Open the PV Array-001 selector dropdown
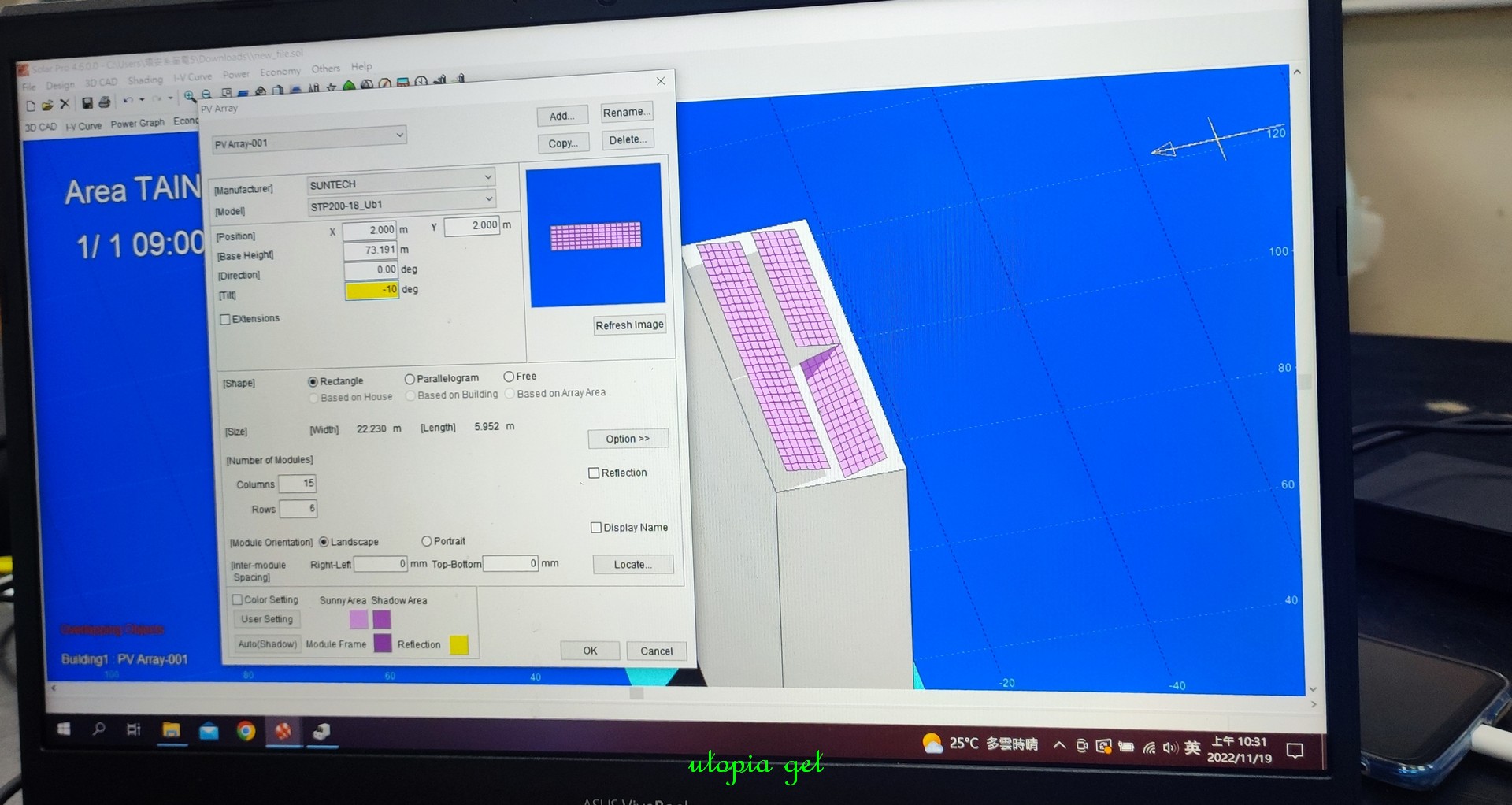This screenshot has width=1512, height=805. (309, 139)
